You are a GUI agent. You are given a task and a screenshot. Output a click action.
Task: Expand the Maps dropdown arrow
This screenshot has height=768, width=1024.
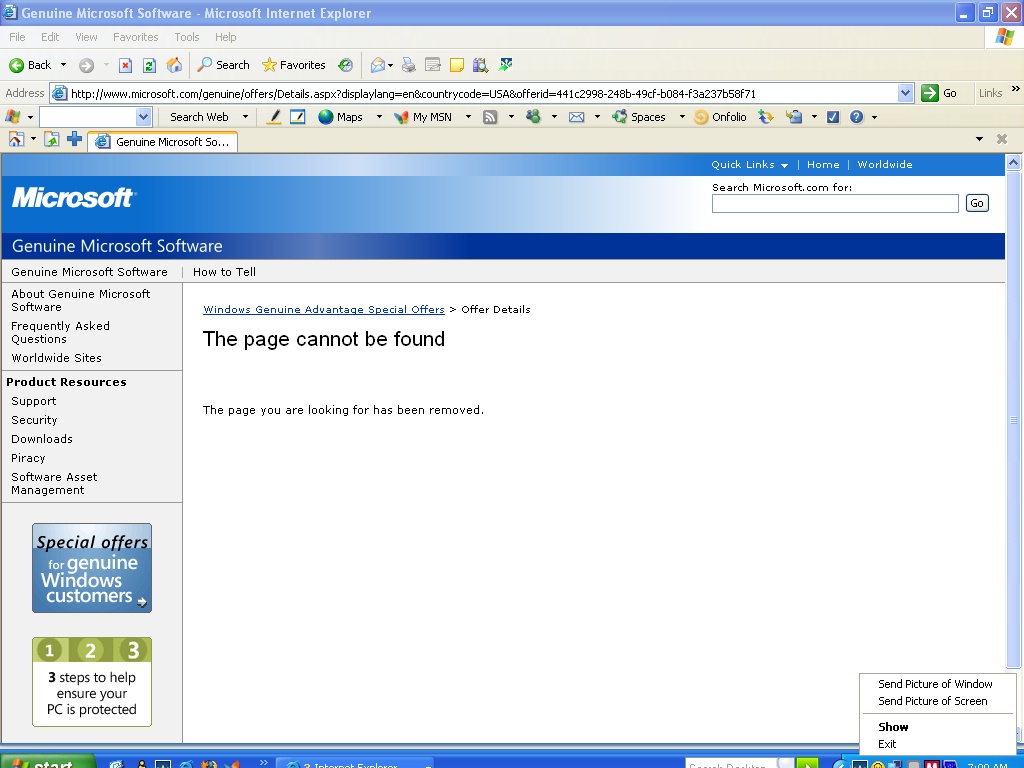pos(379,117)
